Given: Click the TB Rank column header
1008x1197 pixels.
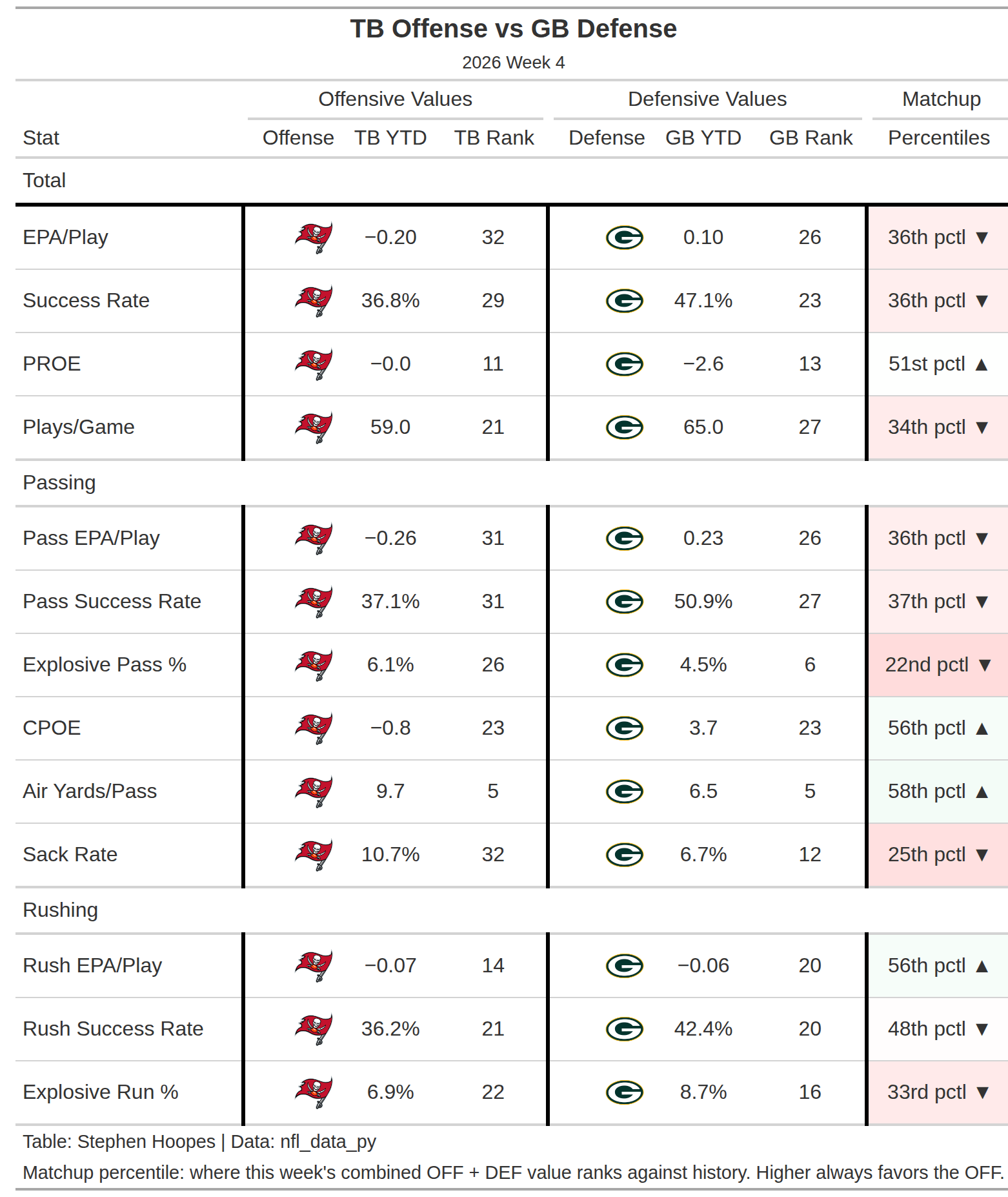Looking at the screenshot, I should 494,138.
